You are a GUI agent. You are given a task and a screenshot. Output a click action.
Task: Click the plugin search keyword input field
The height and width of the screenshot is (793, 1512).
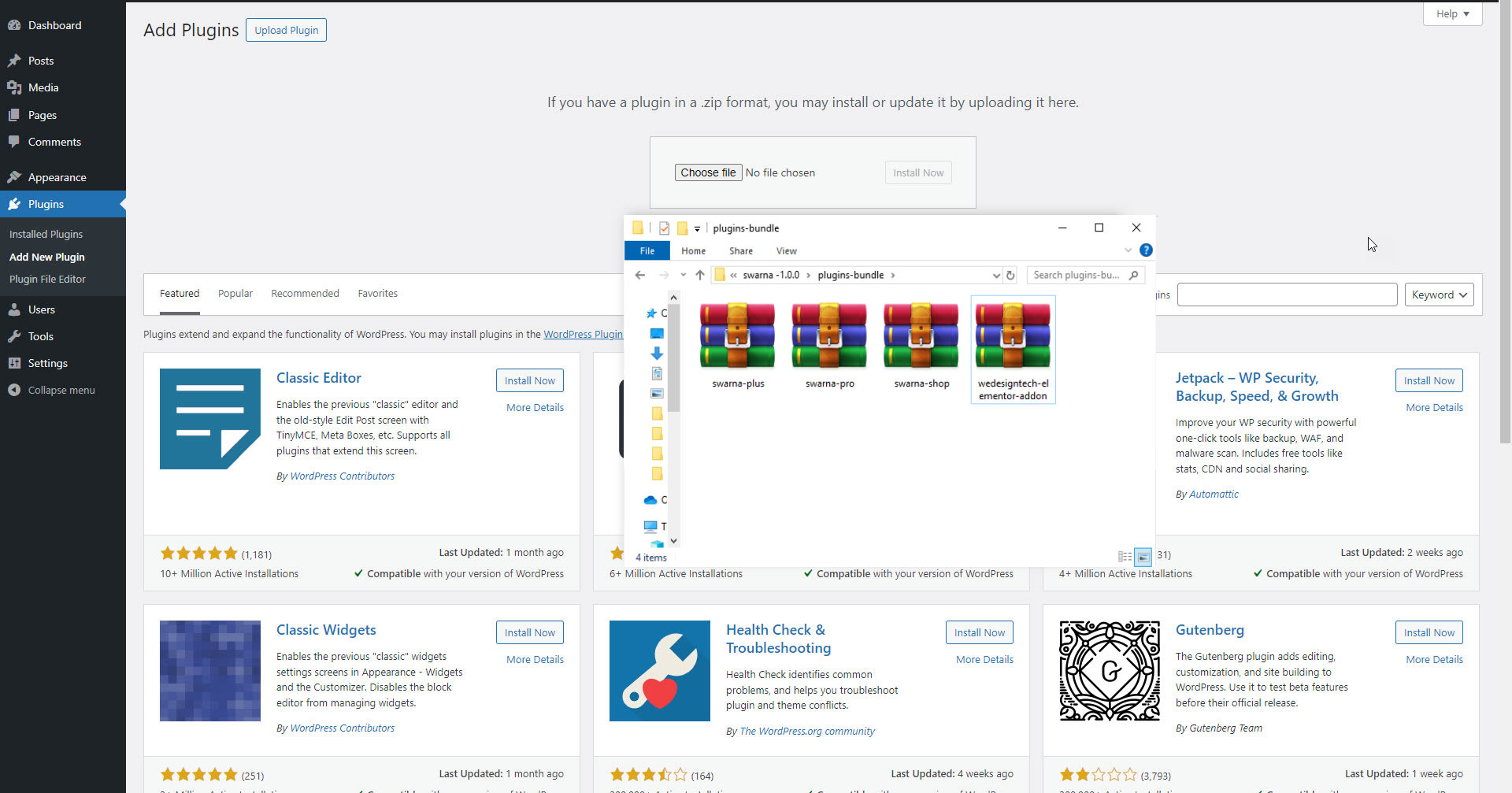click(1288, 295)
